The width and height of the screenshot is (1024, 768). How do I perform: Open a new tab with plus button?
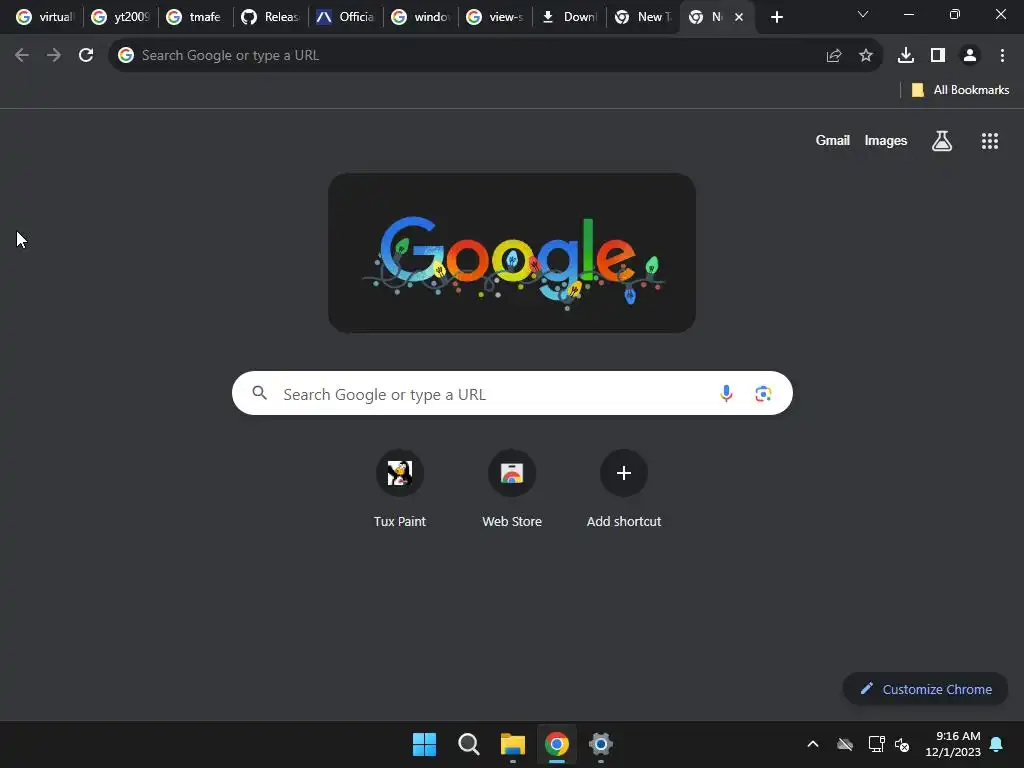point(776,18)
